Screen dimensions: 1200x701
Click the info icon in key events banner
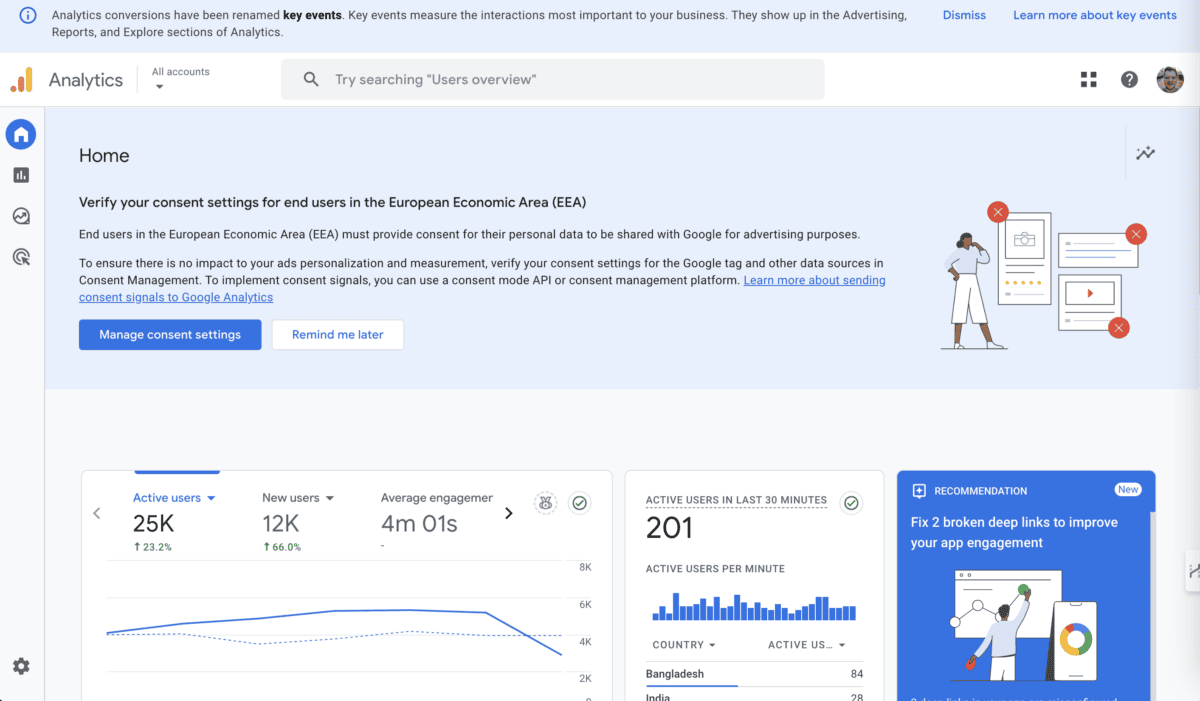click(x=28, y=16)
